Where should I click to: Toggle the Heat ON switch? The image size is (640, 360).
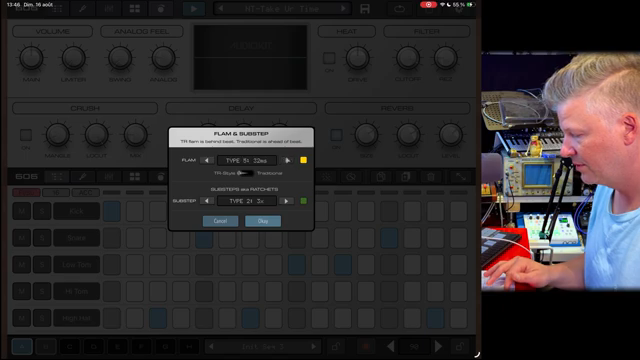pyautogui.click(x=329, y=58)
